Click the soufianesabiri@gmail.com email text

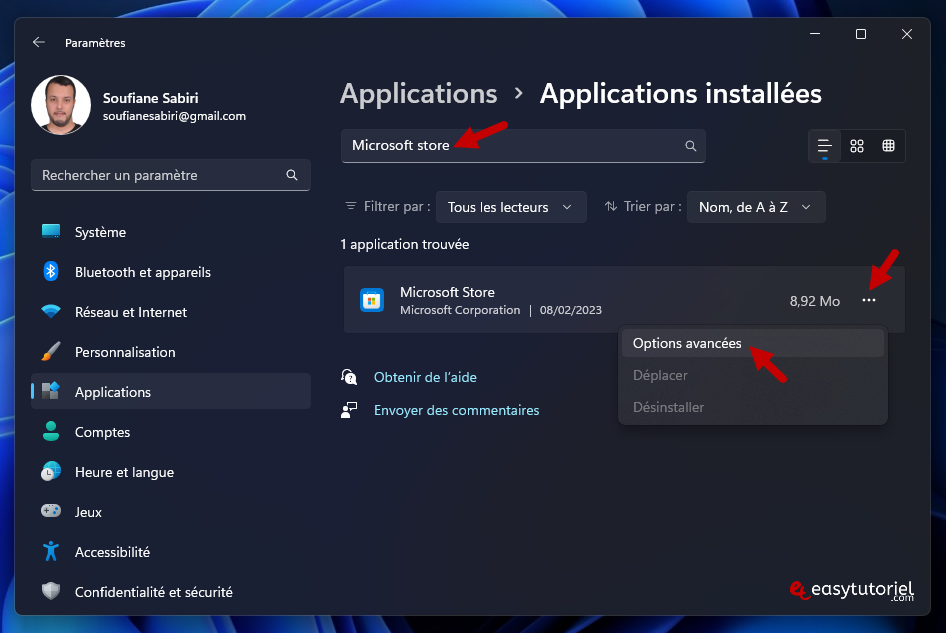click(x=174, y=116)
